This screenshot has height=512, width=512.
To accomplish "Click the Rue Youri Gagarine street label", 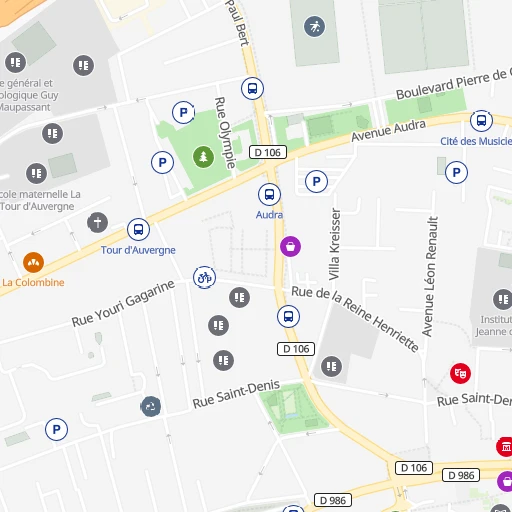I will [x=123, y=303].
